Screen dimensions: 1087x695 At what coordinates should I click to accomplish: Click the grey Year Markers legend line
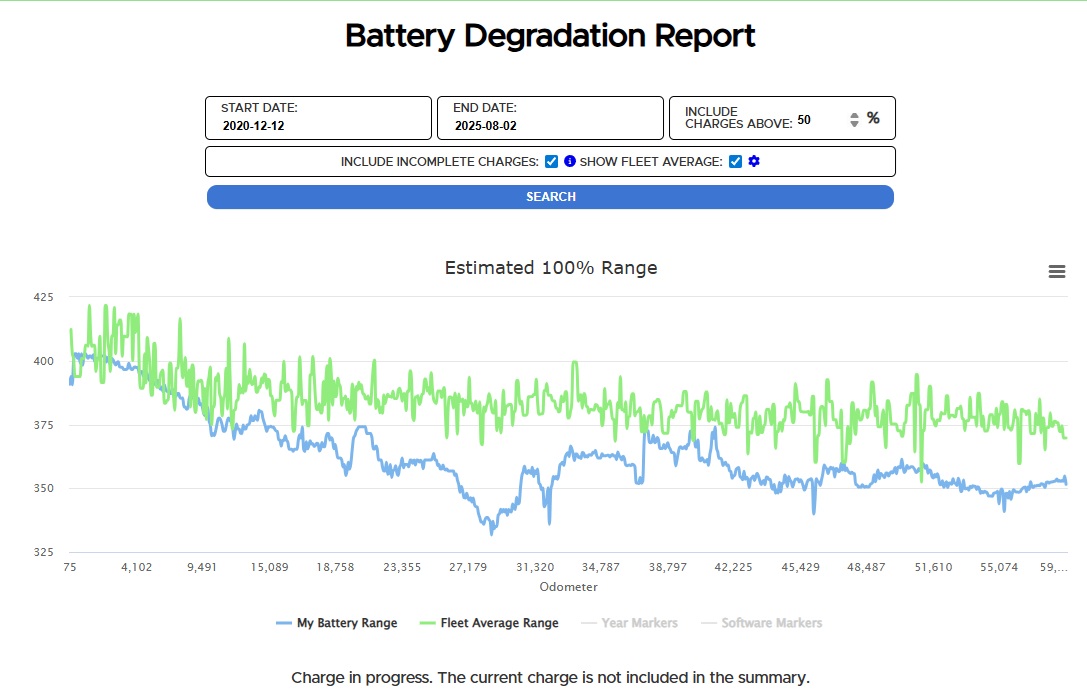pyautogui.click(x=589, y=624)
